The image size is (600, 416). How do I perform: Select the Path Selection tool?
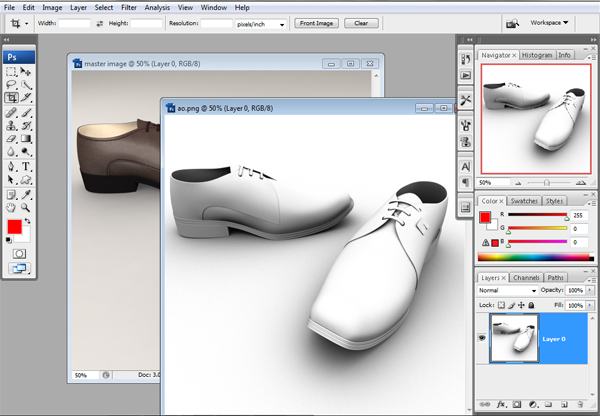[x=11, y=179]
